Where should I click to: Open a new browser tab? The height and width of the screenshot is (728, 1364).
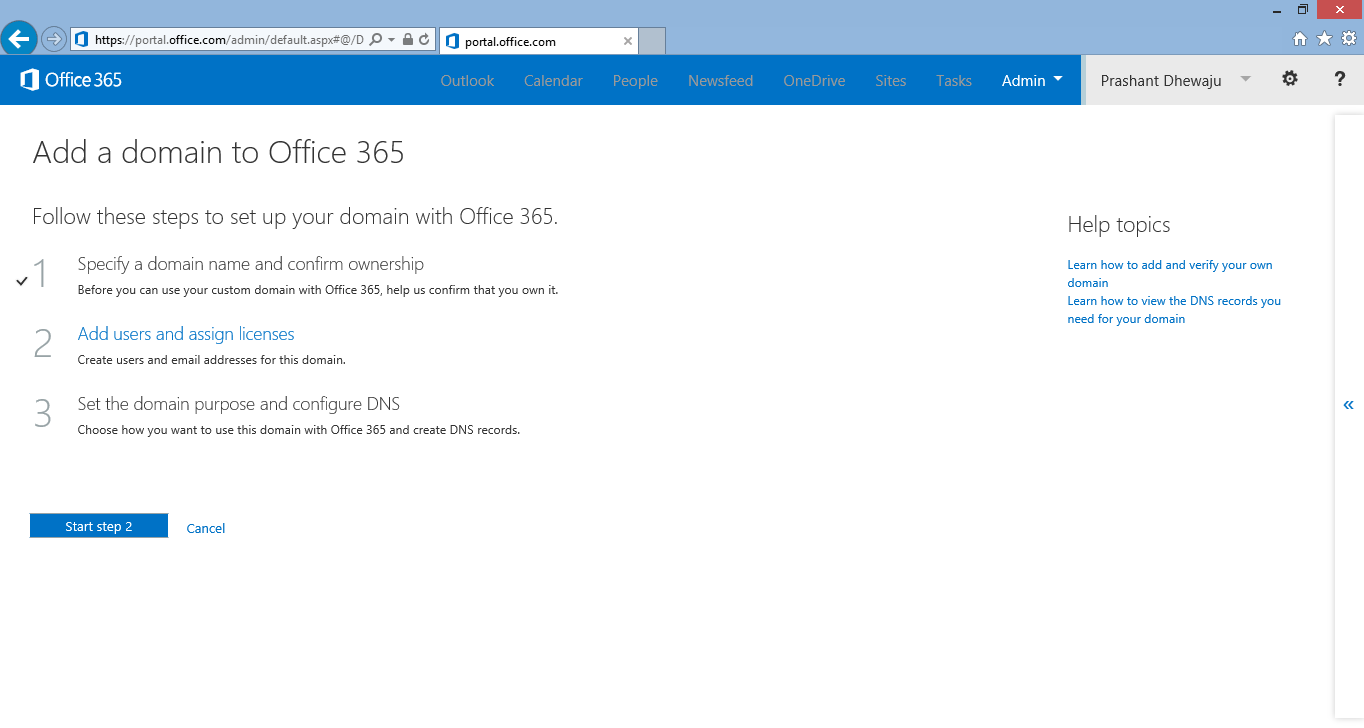click(x=652, y=41)
